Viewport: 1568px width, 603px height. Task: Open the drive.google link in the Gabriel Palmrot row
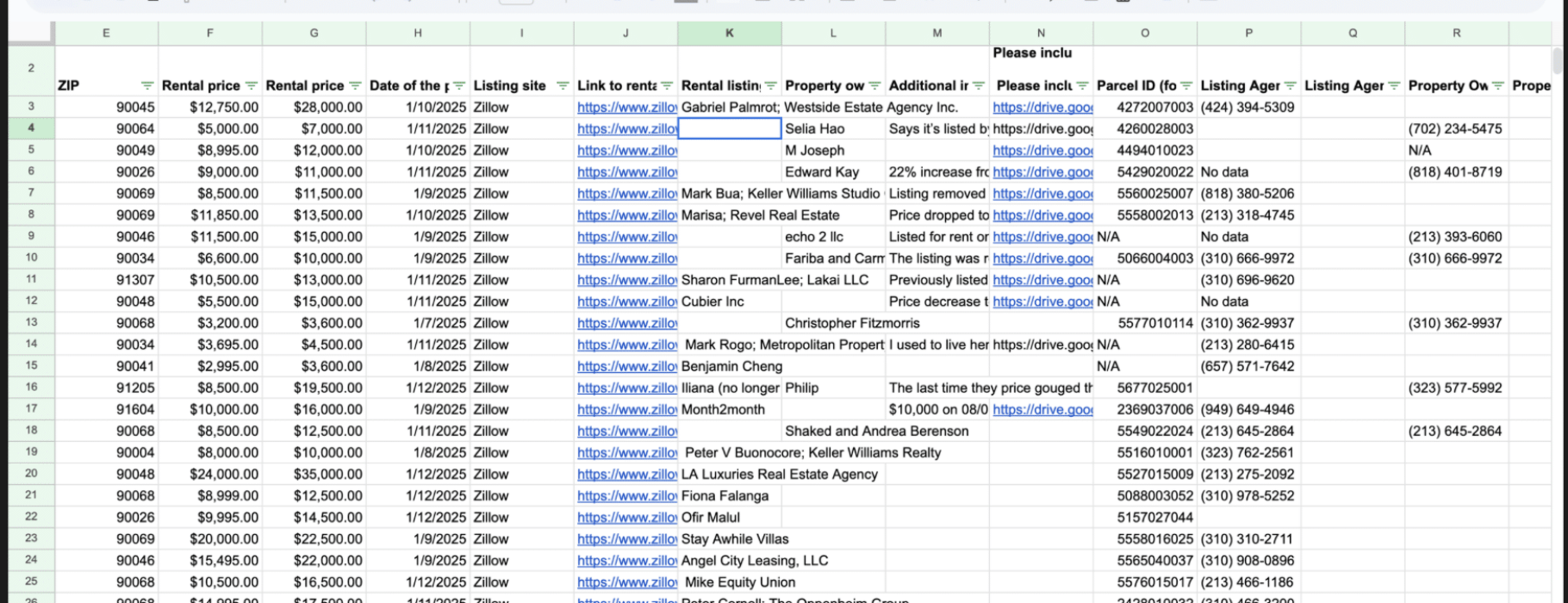pos(1042,108)
